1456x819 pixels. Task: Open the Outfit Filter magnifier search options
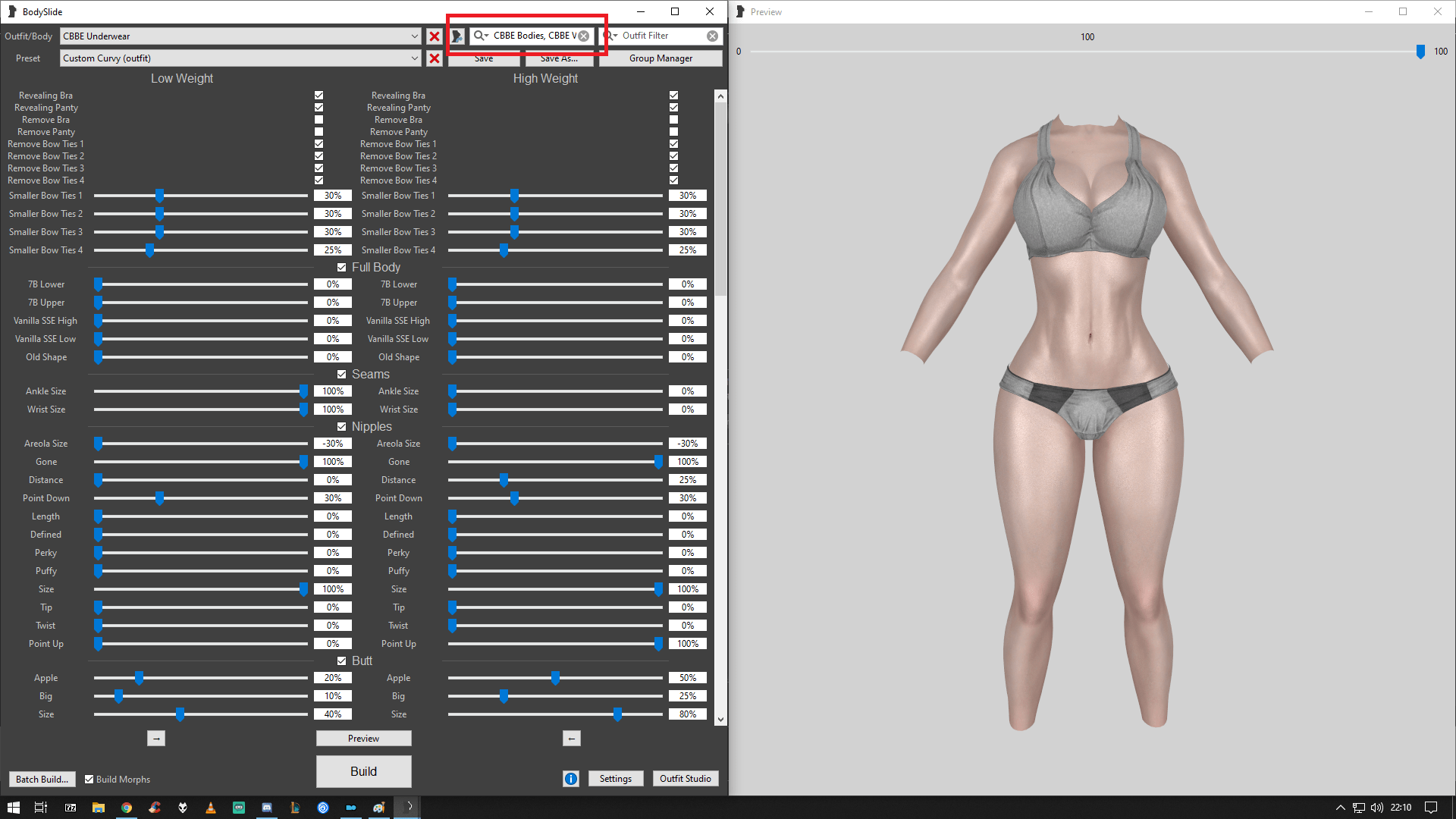click(610, 36)
